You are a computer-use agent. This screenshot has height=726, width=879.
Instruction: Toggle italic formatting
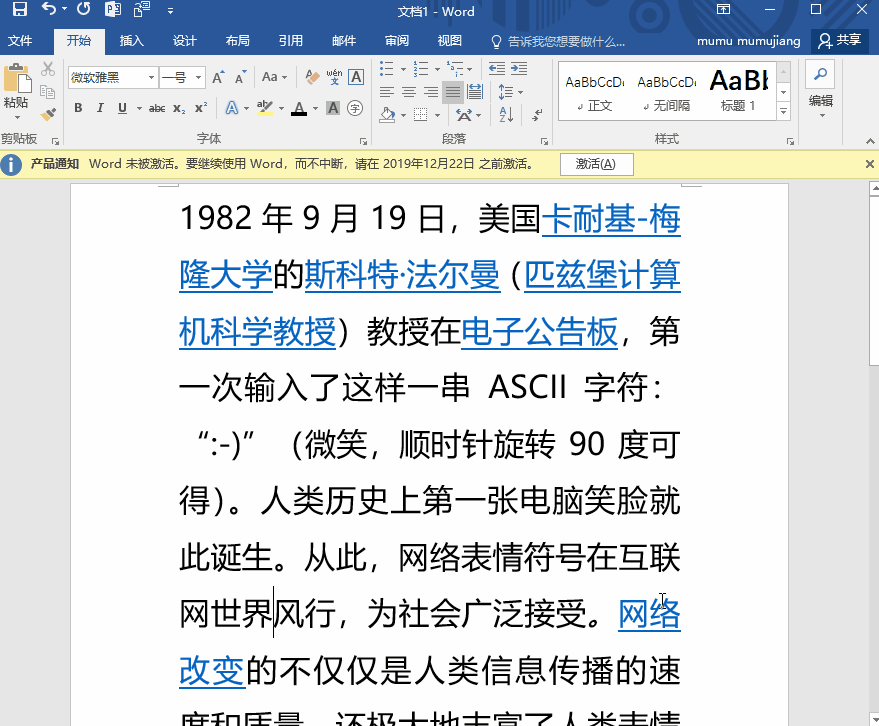tap(100, 108)
